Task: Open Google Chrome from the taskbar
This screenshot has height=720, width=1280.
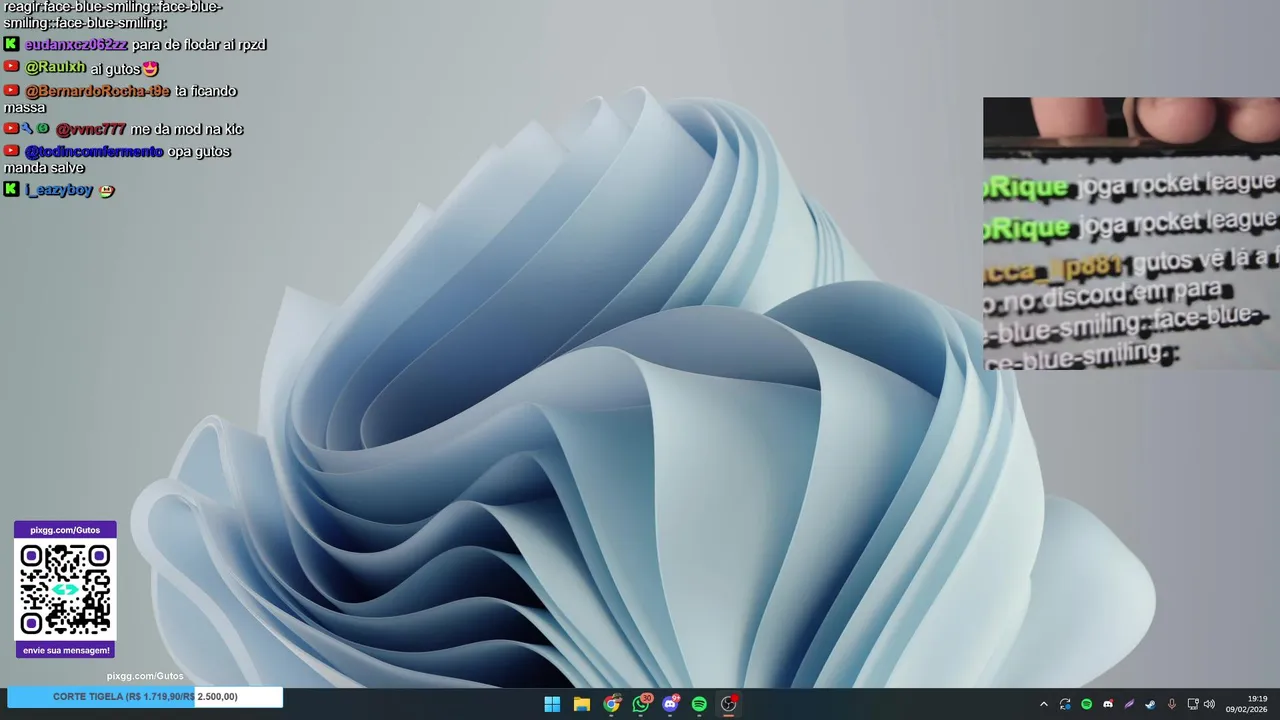Action: coord(611,704)
